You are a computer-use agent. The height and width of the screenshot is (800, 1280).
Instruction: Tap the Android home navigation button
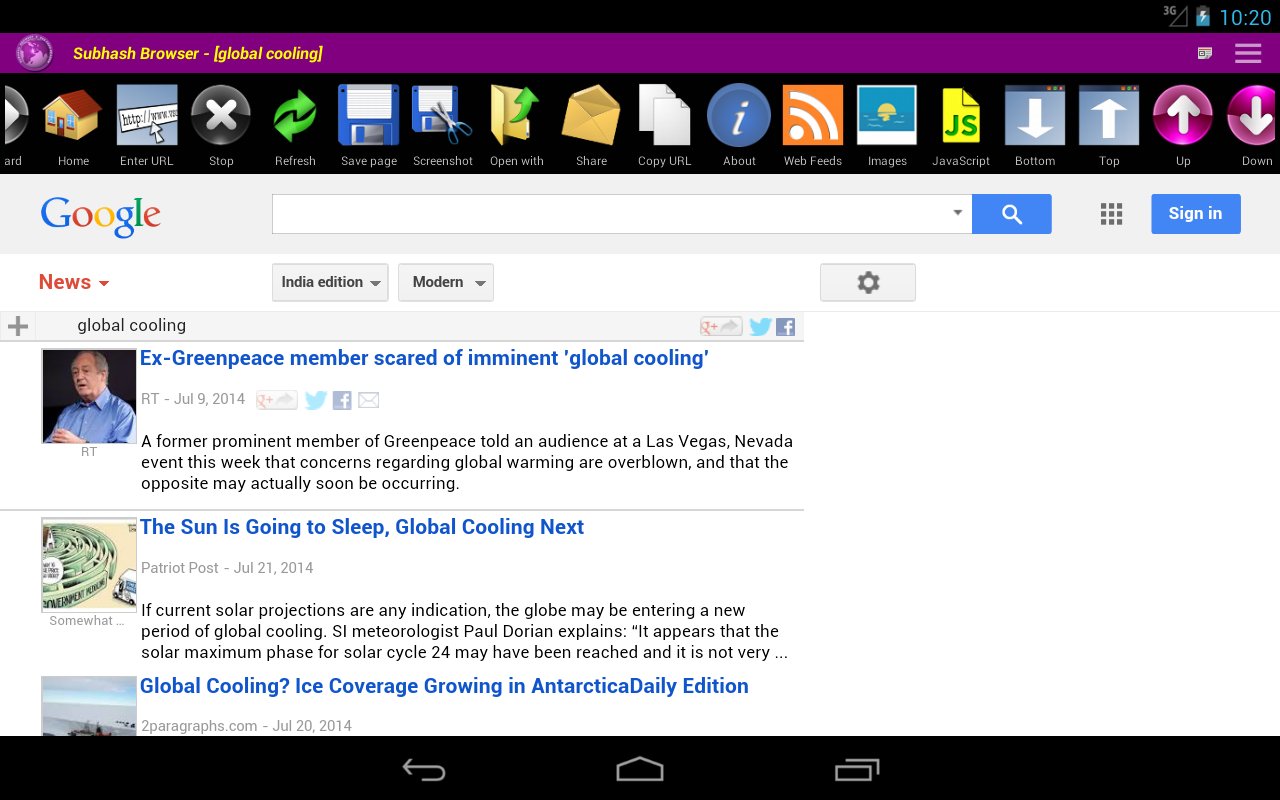pos(640,769)
